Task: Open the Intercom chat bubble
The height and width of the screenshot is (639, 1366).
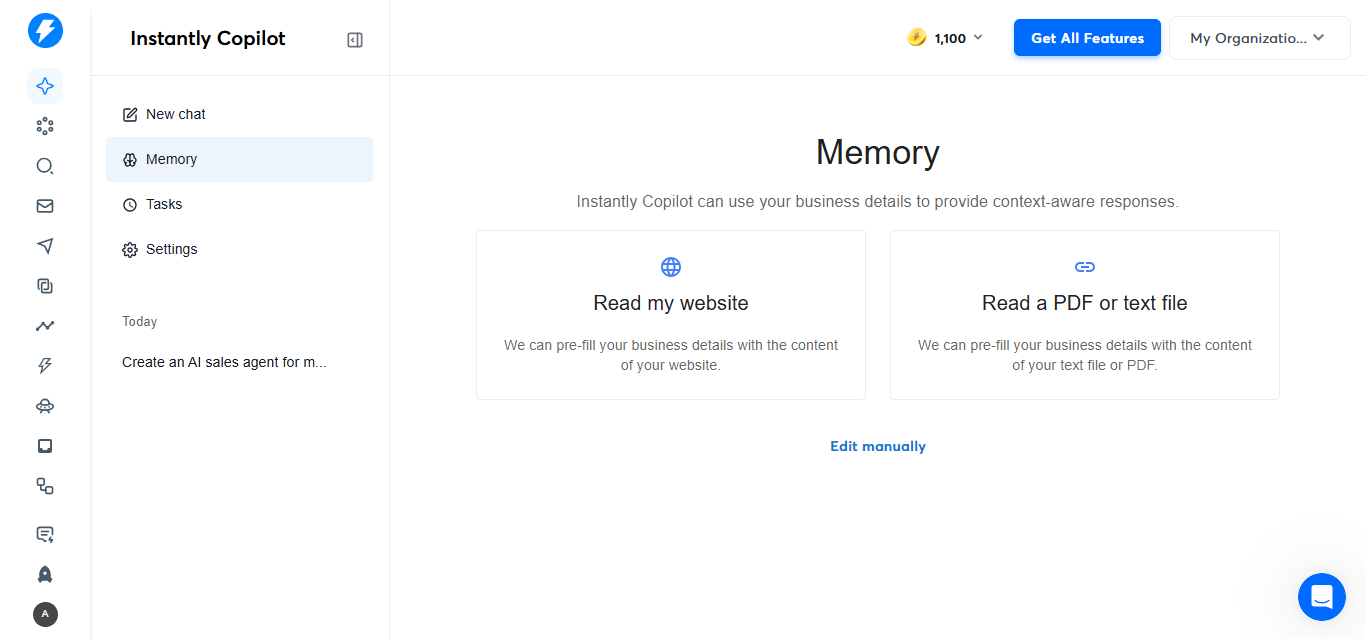Action: (1322, 597)
